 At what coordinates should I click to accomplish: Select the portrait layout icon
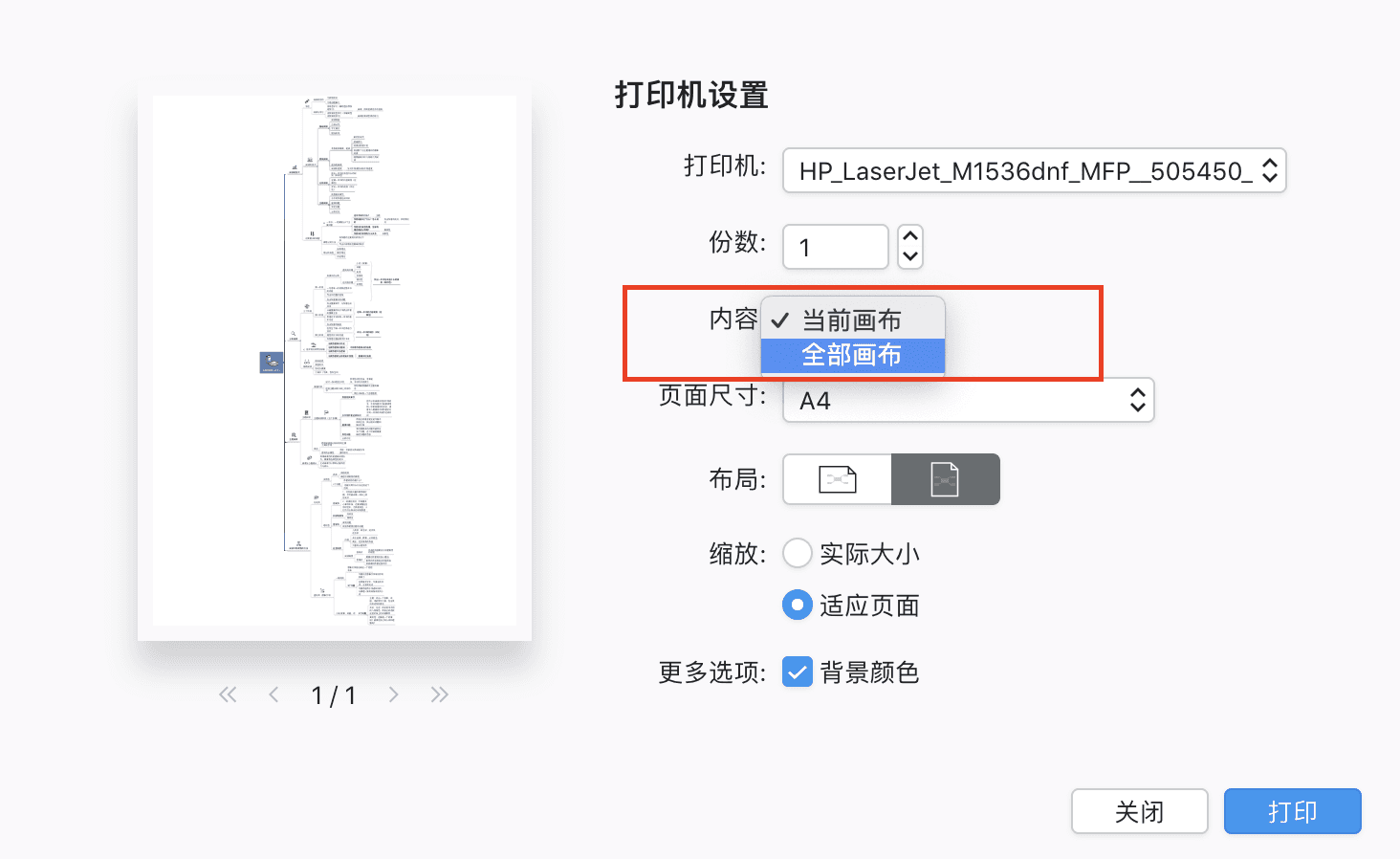tap(945, 479)
